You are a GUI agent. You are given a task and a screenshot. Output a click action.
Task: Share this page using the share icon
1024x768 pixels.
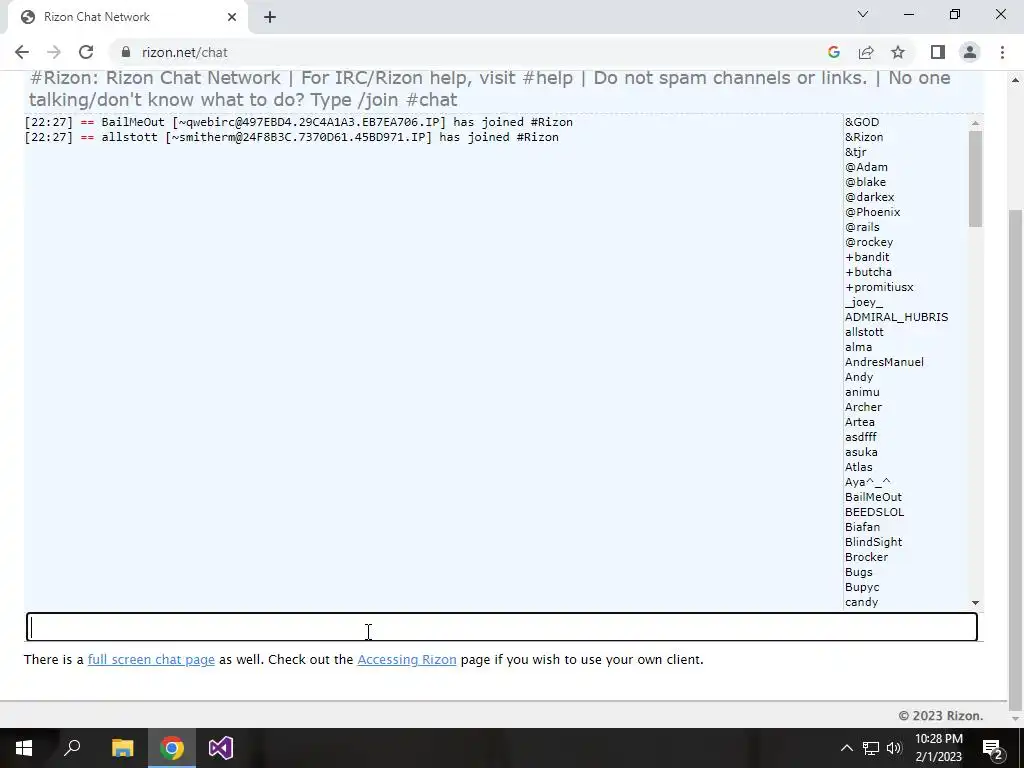click(866, 52)
